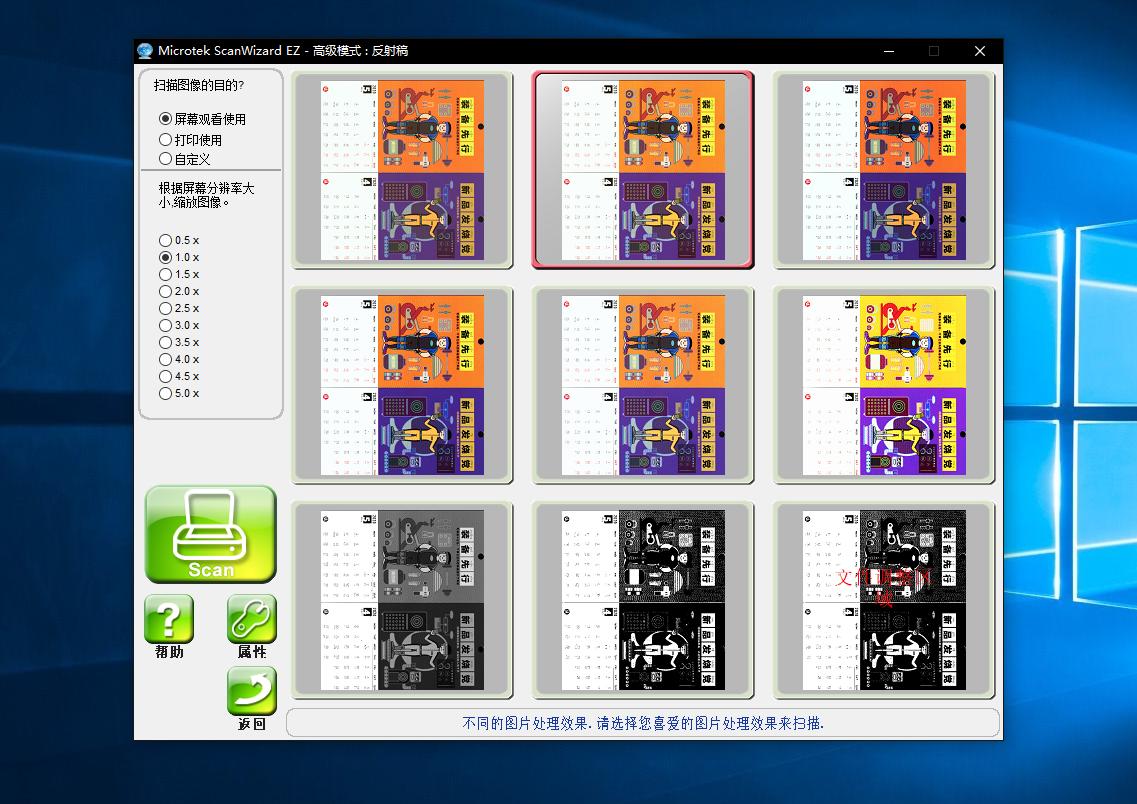The image size is (1137, 804).
Task: Select the bottom-middle black-and-white effect thumbnail
Action: pos(643,600)
